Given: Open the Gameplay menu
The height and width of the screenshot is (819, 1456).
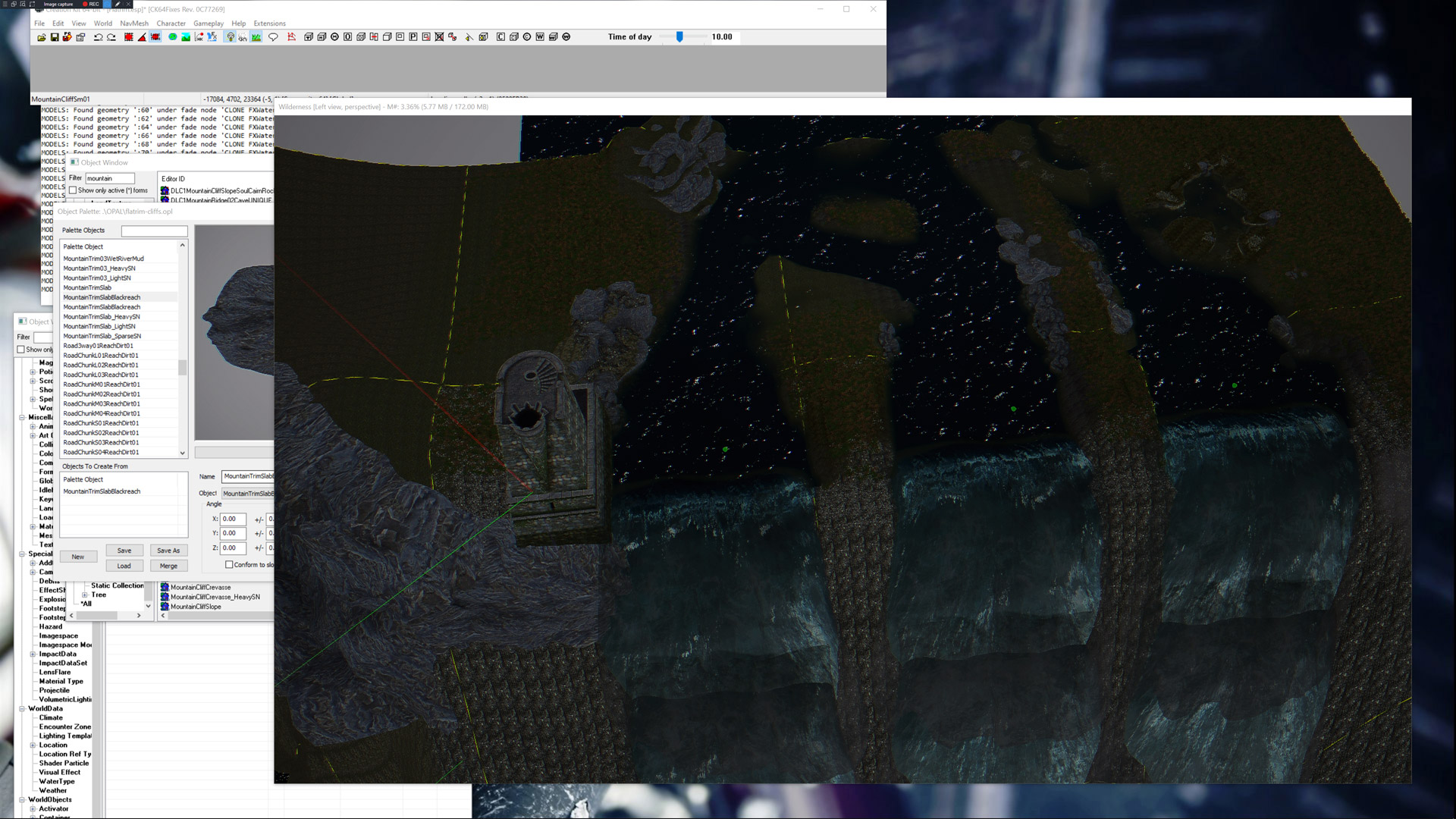Looking at the screenshot, I should coord(208,24).
